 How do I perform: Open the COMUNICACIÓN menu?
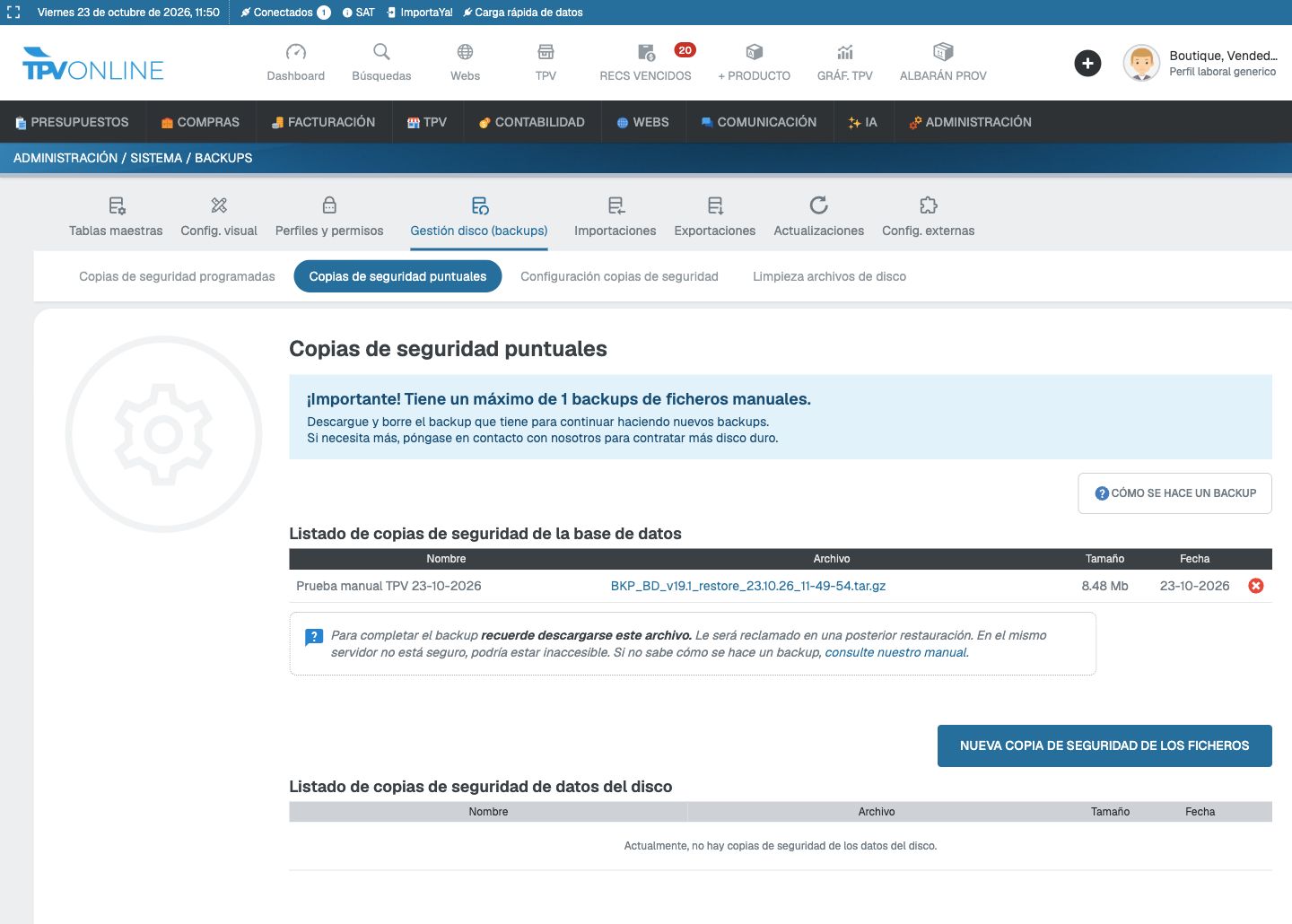759,122
